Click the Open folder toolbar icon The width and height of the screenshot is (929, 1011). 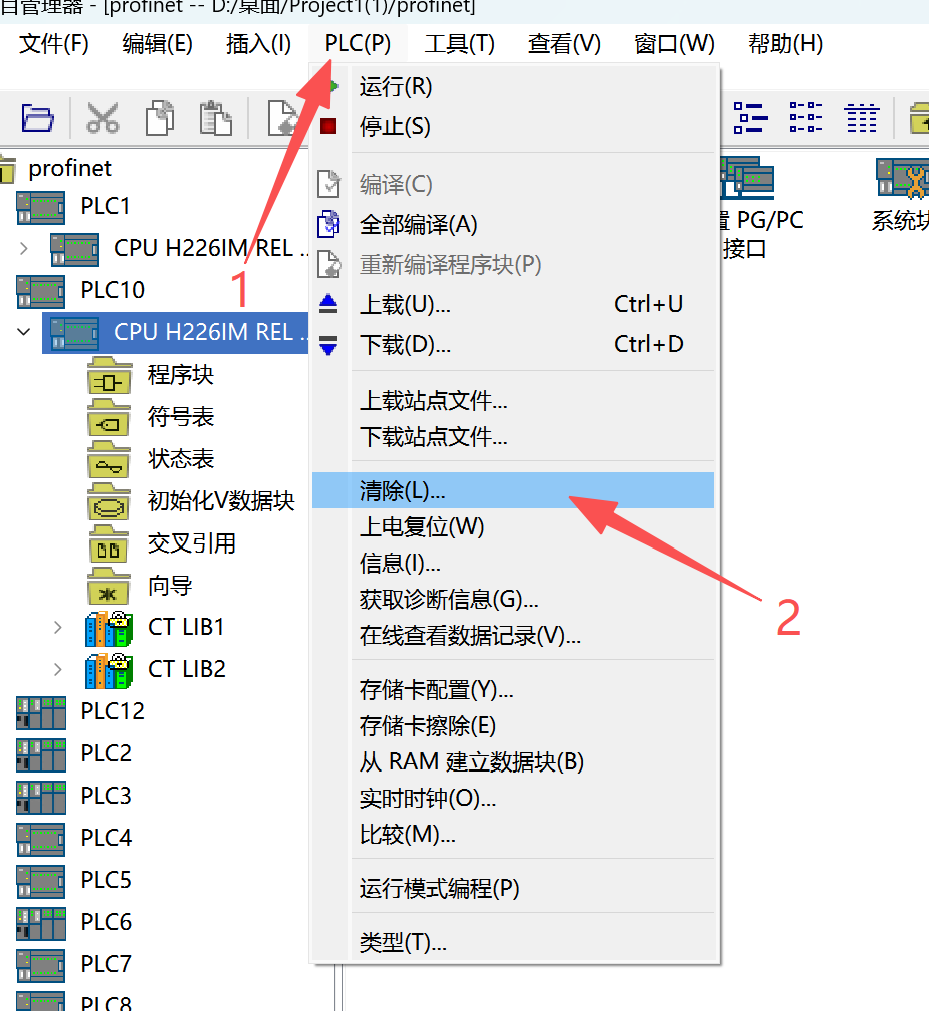(x=37, y=118)
